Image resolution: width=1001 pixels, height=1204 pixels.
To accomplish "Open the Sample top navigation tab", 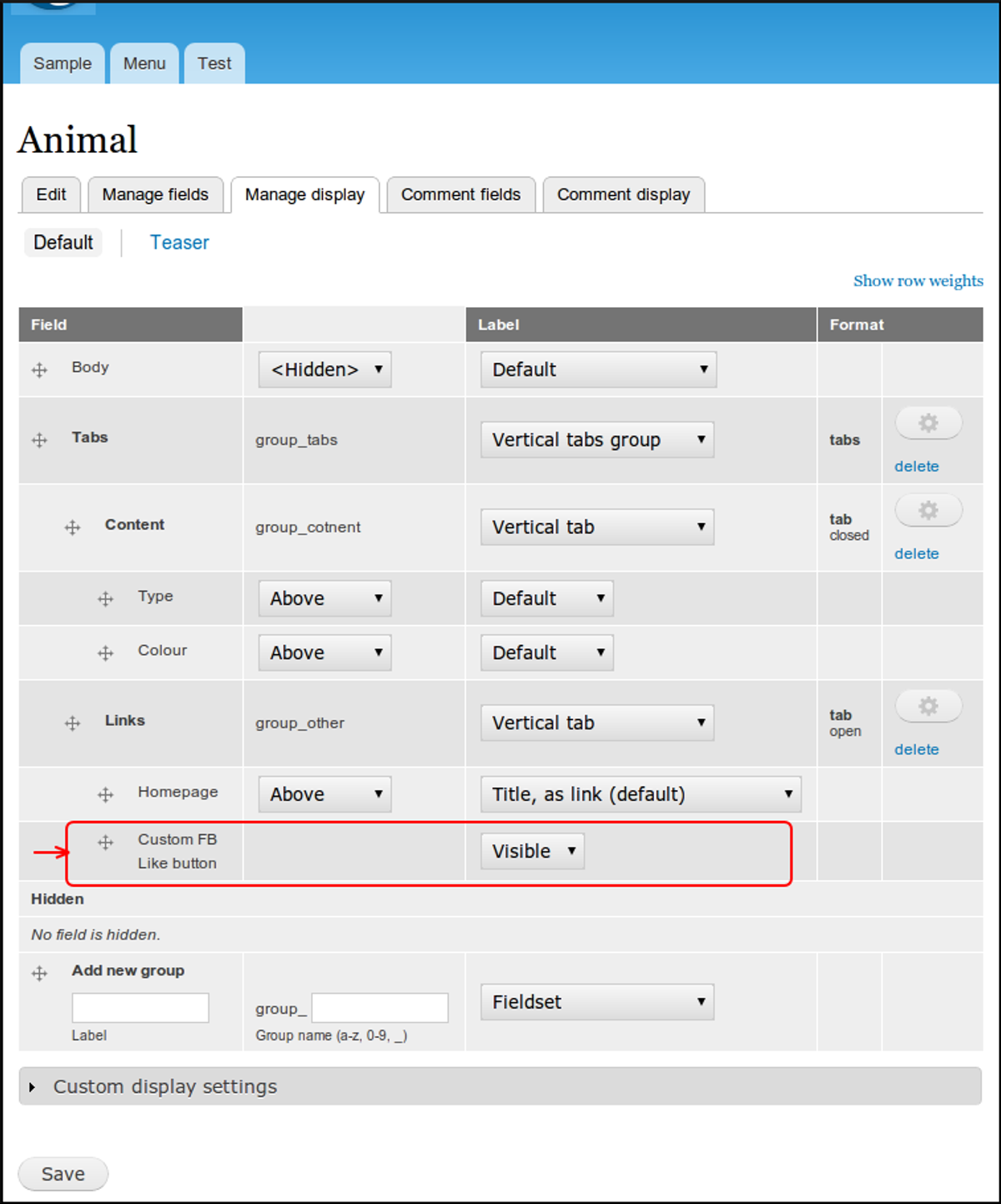I will point(63,63).
